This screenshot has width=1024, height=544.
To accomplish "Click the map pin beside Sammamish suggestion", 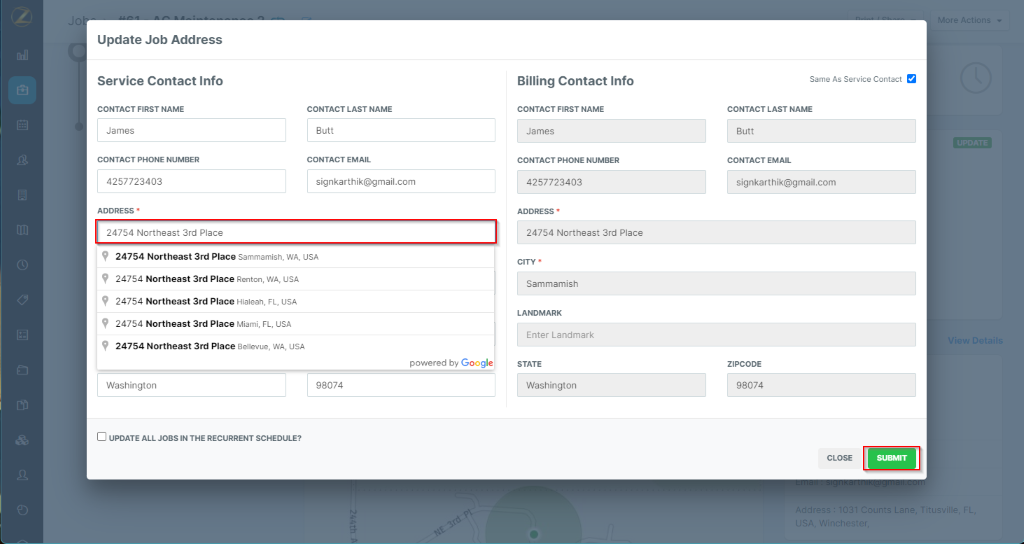I will (105, 257).
